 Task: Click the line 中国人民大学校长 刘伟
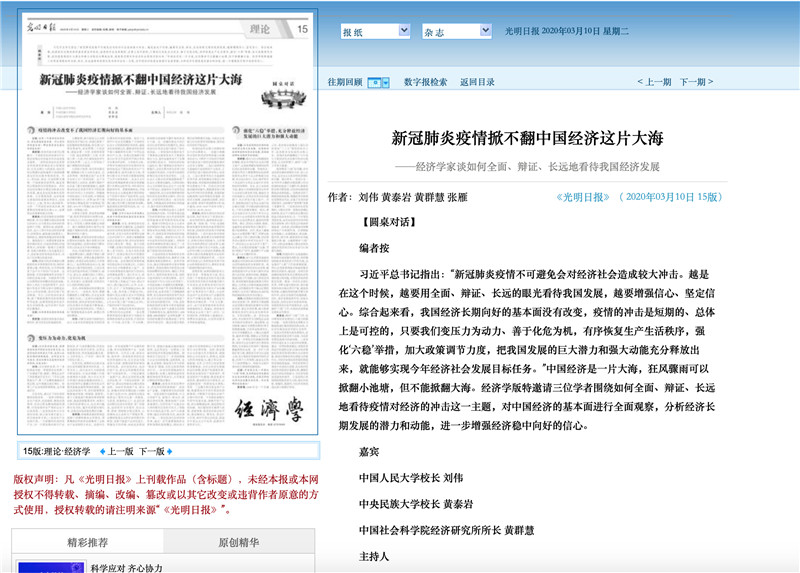coord(411,478)
